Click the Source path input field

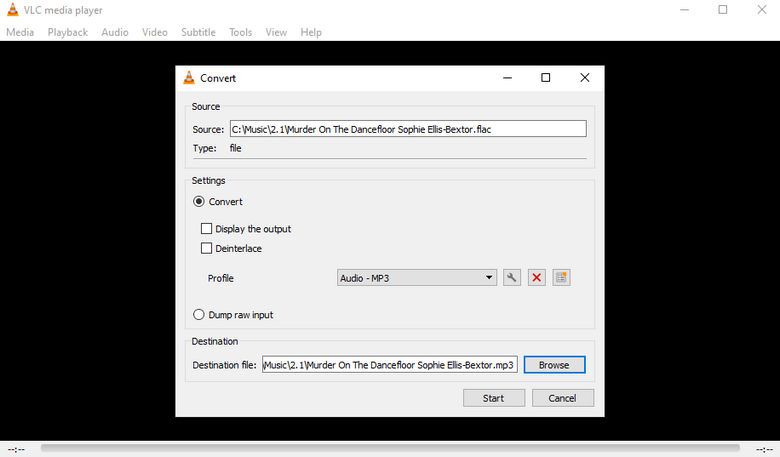(x=408, y=129)
